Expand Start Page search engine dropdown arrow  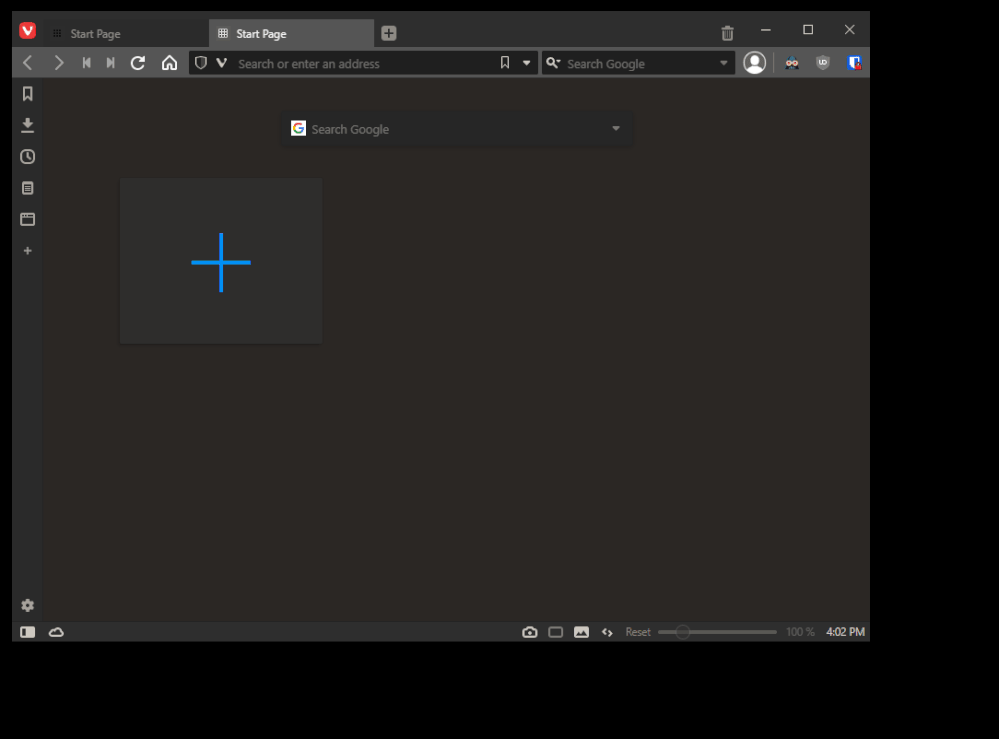pos(616,129)
